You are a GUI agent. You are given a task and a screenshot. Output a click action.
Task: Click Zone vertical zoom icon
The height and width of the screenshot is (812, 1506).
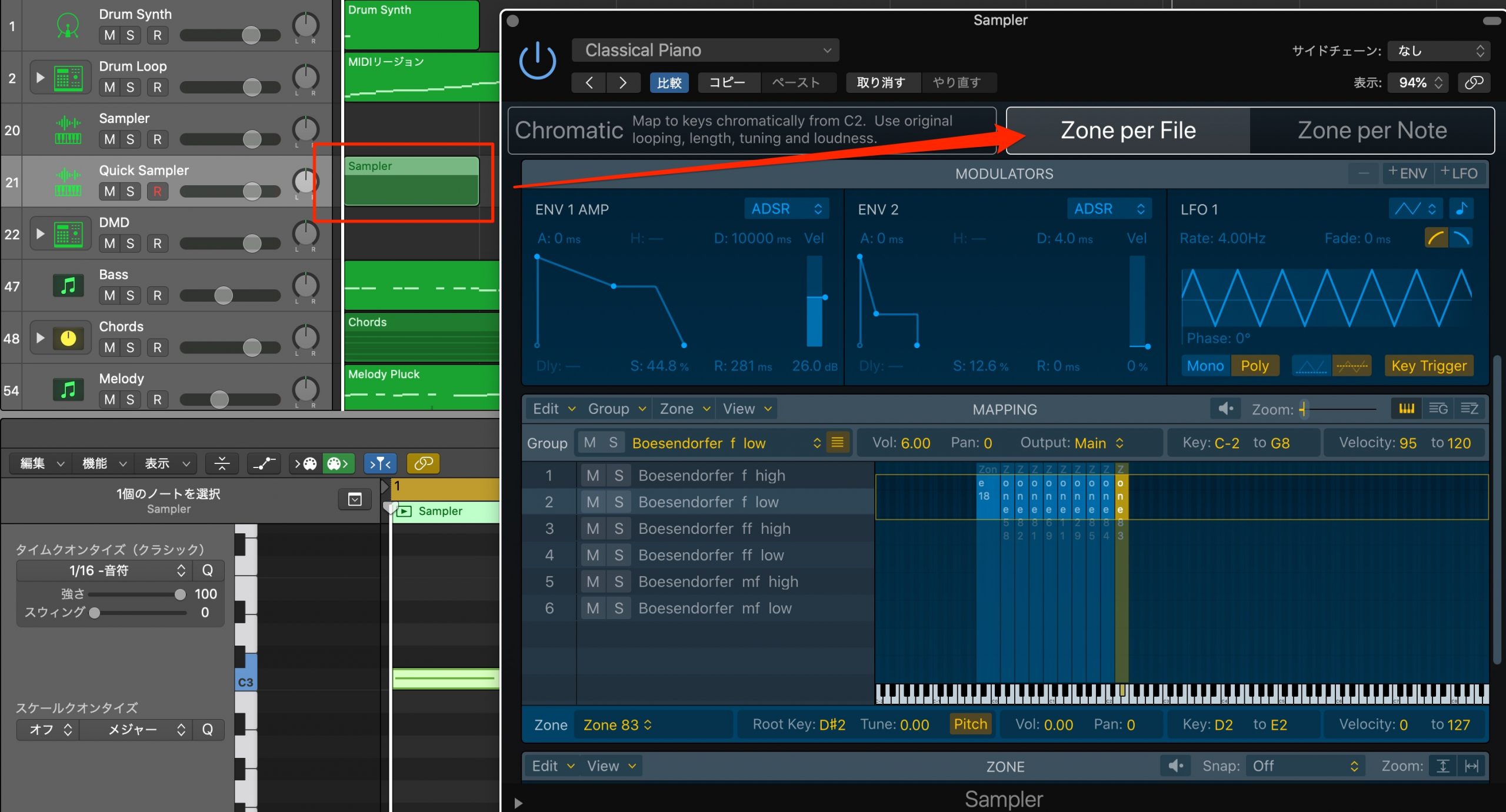1443,766
